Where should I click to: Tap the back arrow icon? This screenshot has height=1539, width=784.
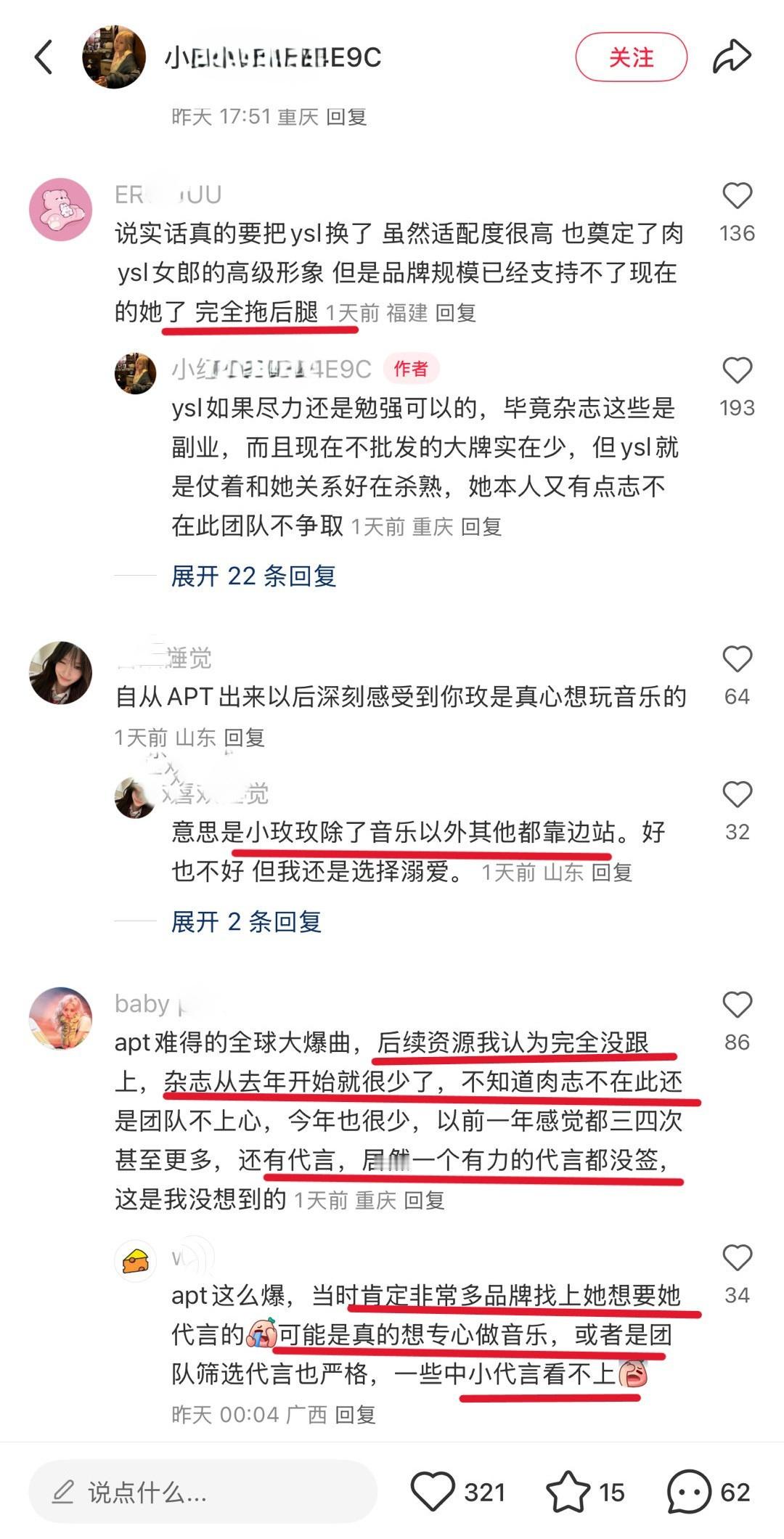coord(44,57)
